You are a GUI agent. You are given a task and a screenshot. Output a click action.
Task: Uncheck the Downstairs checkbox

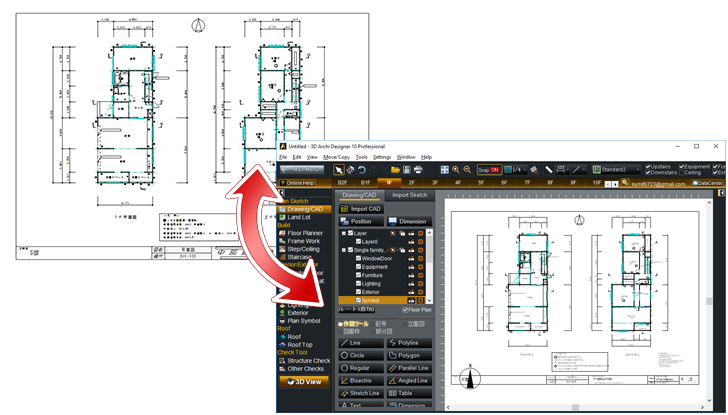pyautogui.click(x=648, y=173)
